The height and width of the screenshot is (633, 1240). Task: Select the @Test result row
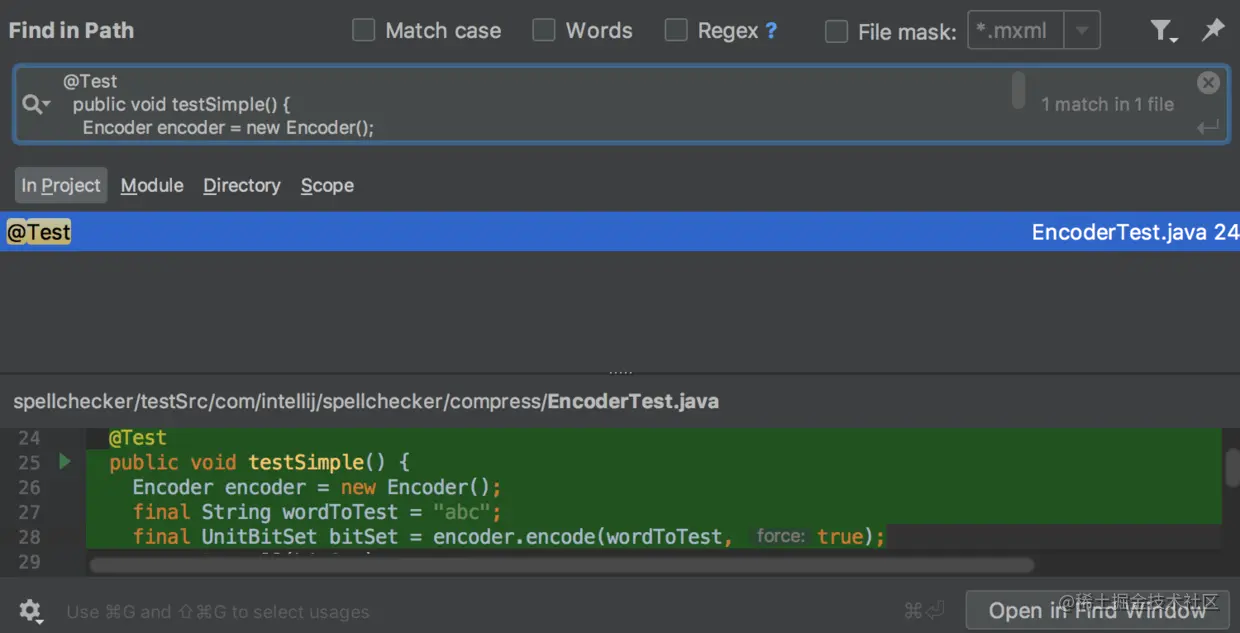pyautogui.click(x=620, y=232)
